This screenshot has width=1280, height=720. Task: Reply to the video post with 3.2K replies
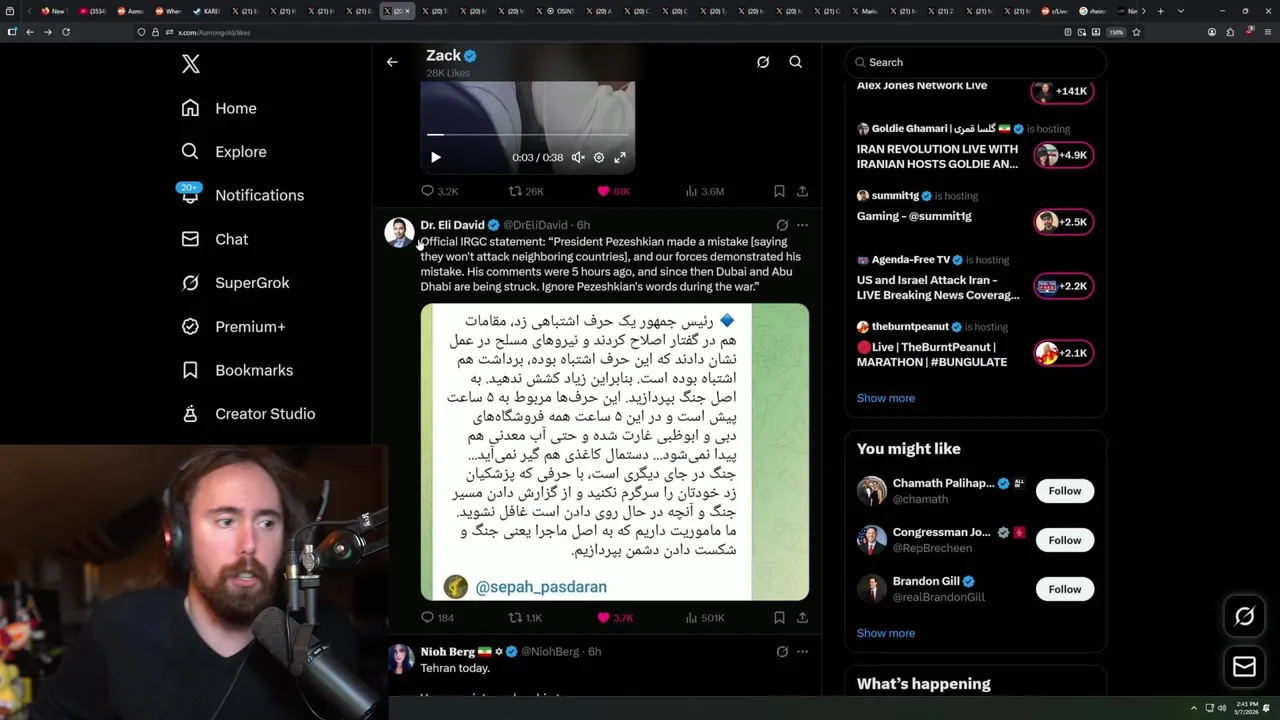click(x=439, y=191)
